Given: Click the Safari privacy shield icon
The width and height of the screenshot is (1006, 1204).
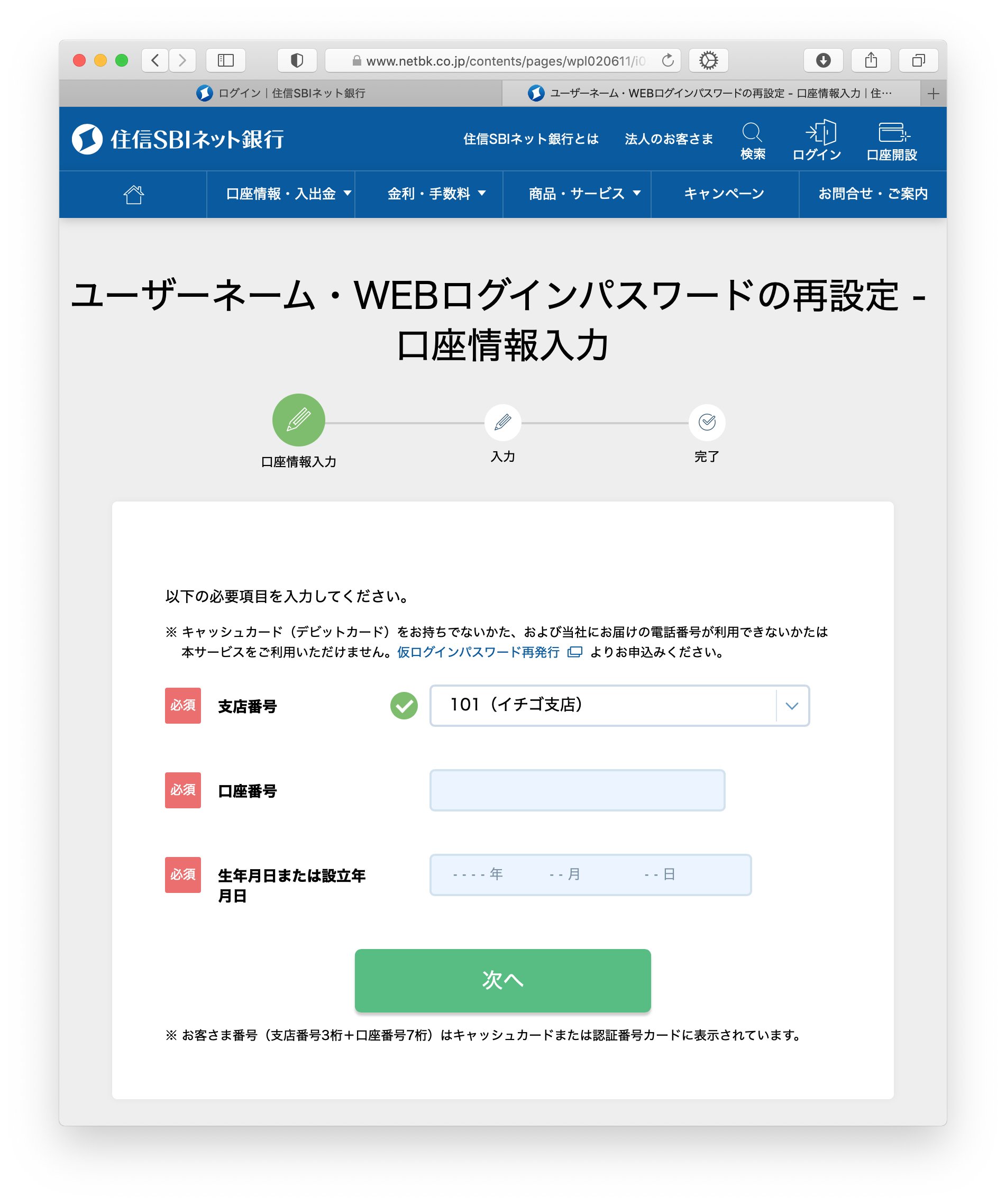Looking at the screenshot, I should pyautogui.click(x=297, y=60).
